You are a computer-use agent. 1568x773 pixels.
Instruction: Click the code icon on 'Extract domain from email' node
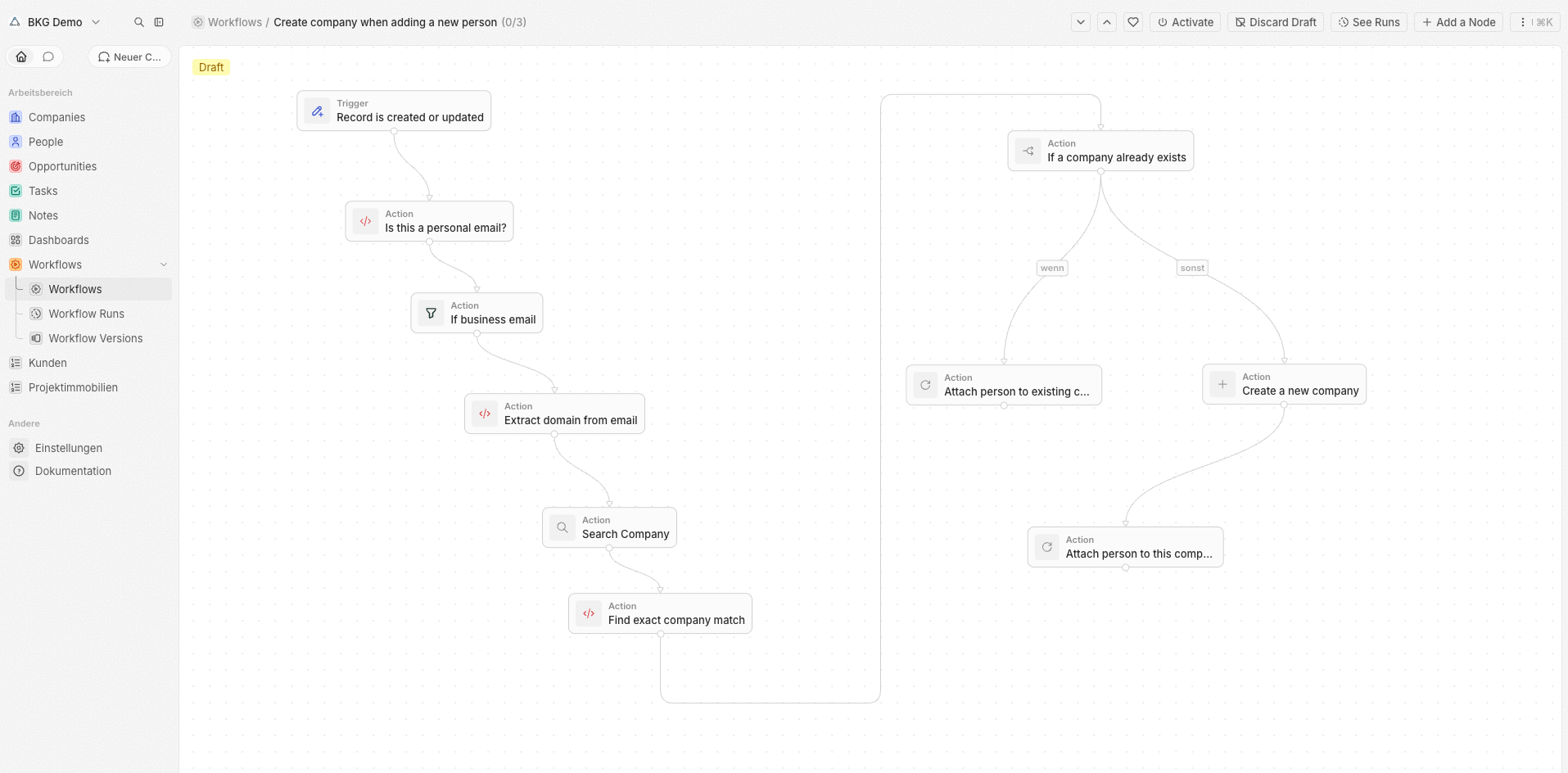click(485, 414)
